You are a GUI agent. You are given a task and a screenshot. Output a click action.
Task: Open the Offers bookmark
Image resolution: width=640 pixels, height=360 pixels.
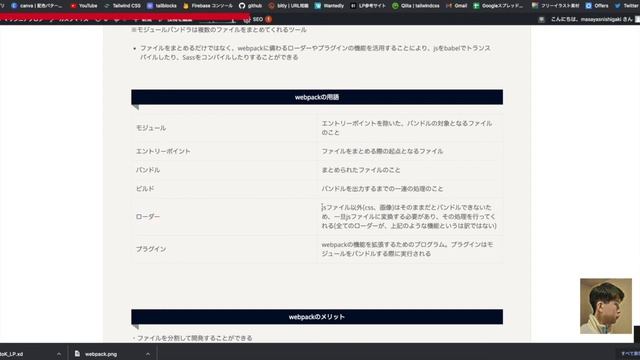click(597, 6)
